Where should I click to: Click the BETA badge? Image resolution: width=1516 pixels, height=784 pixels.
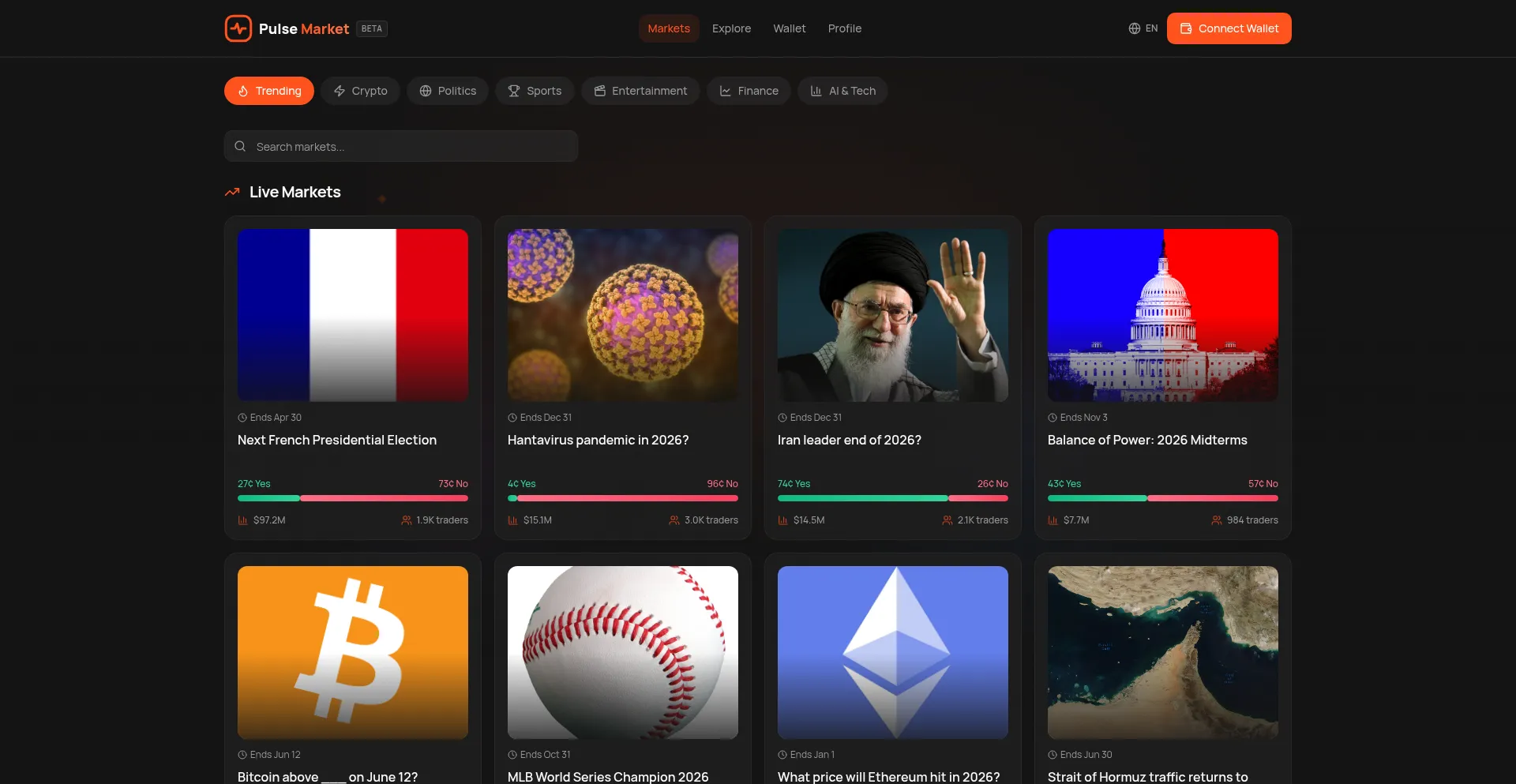[x=372, y=28]
